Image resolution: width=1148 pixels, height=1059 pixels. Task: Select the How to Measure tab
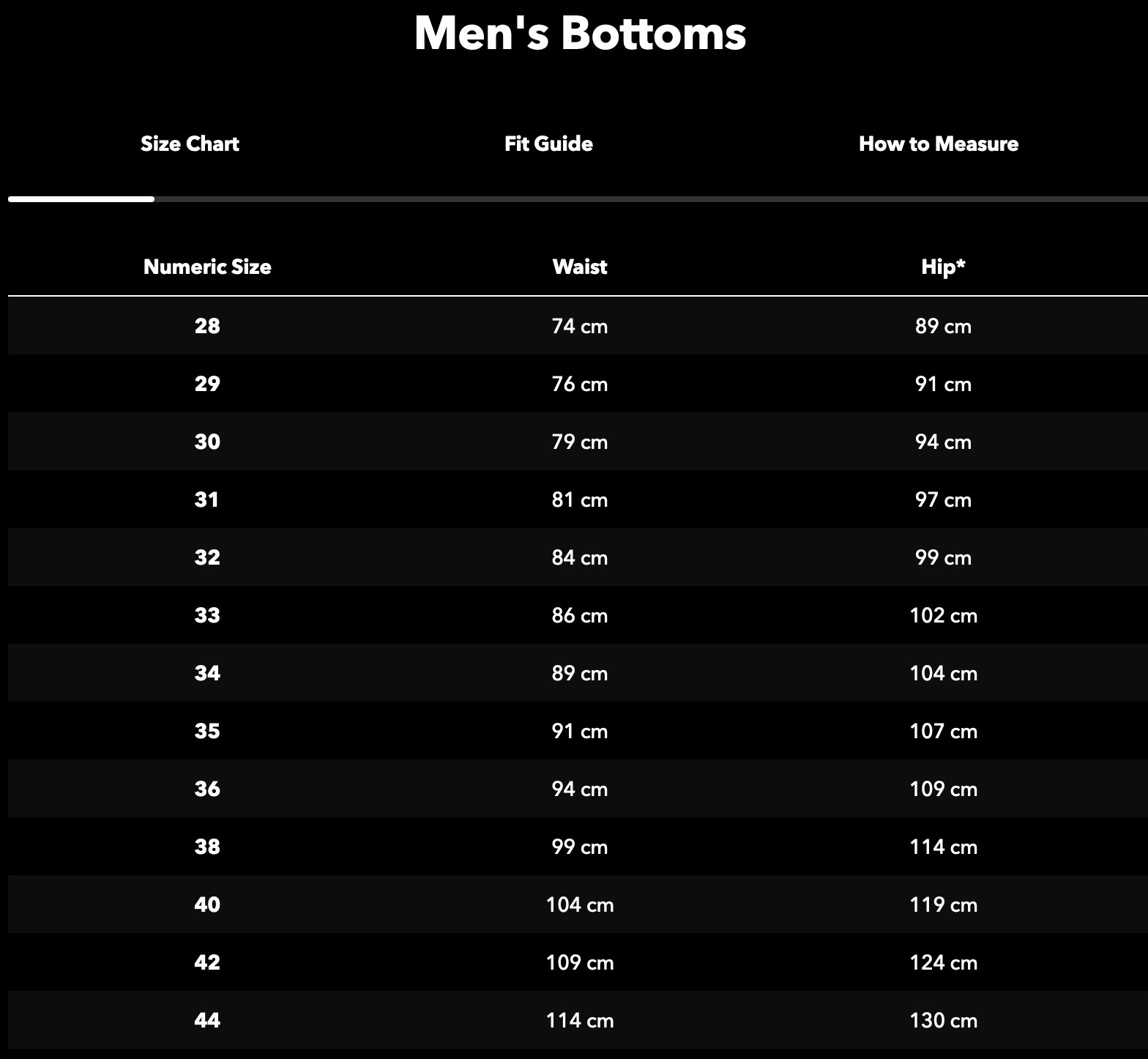tap(939, 144)
